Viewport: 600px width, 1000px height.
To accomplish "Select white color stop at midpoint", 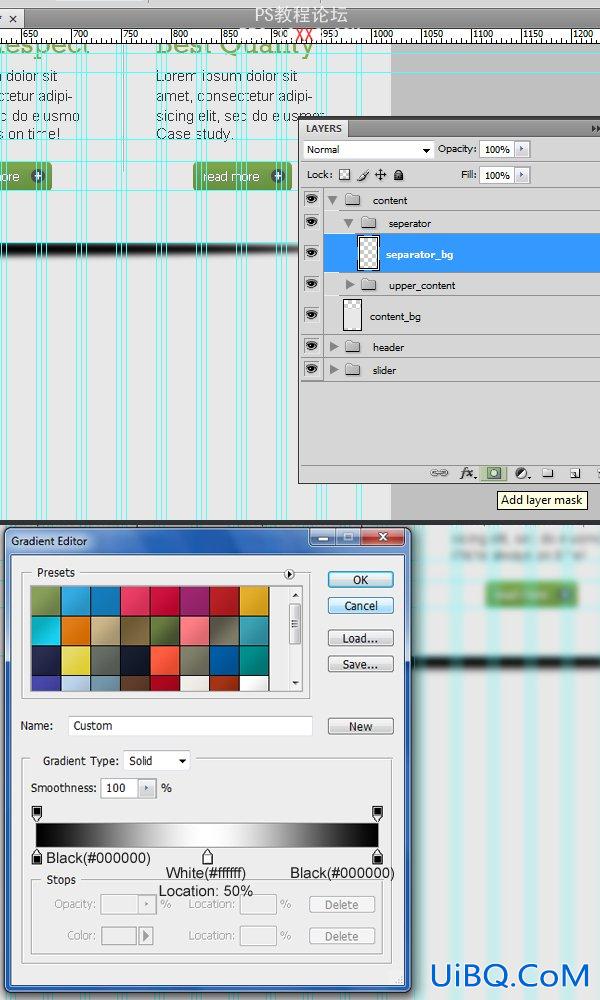I will coord(207,857).
